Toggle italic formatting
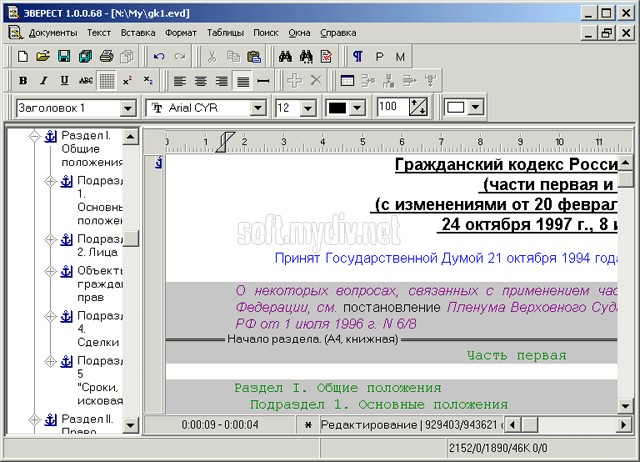 pos(44,80)
